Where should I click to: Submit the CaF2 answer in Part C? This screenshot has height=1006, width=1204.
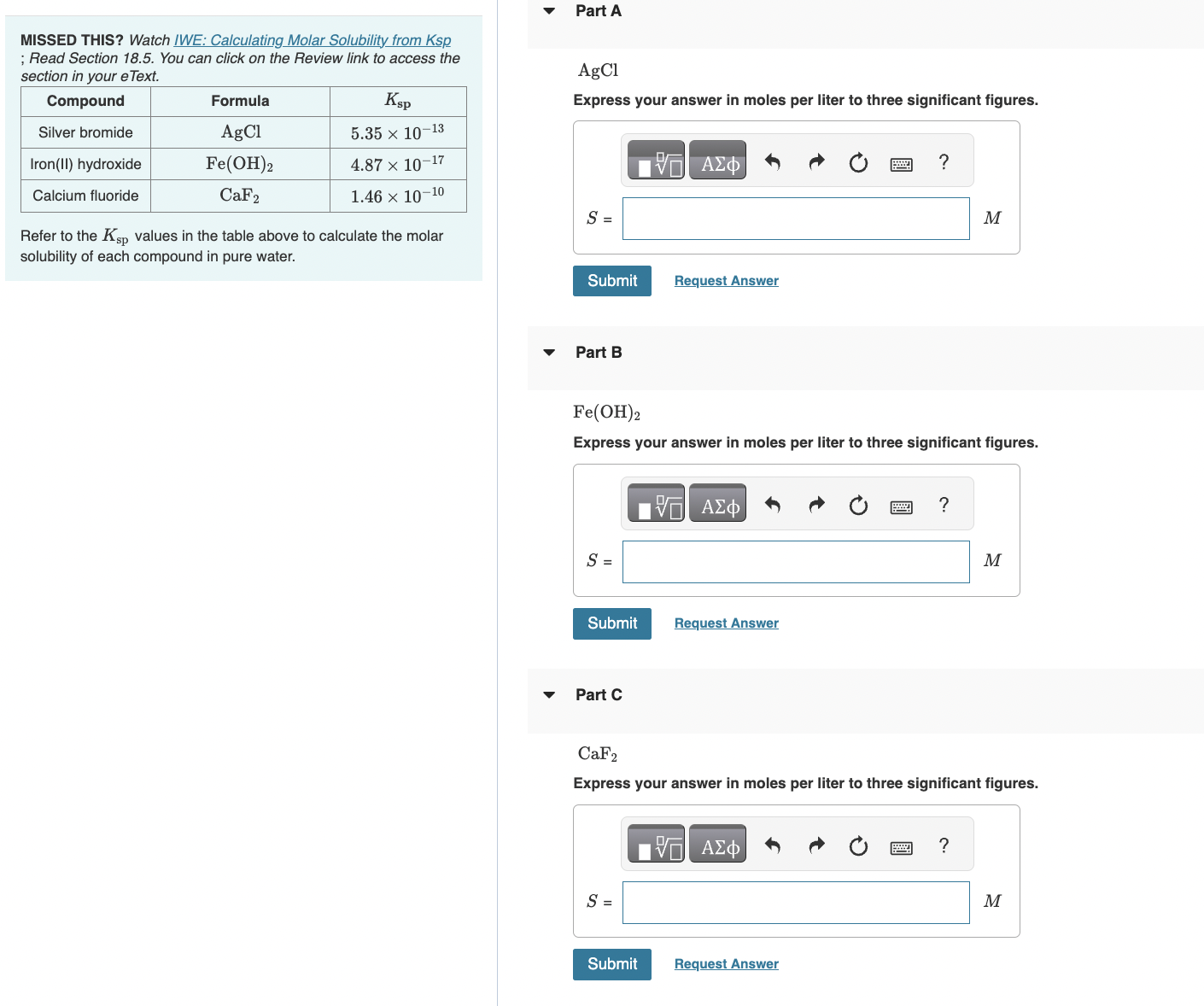[611, 964]
